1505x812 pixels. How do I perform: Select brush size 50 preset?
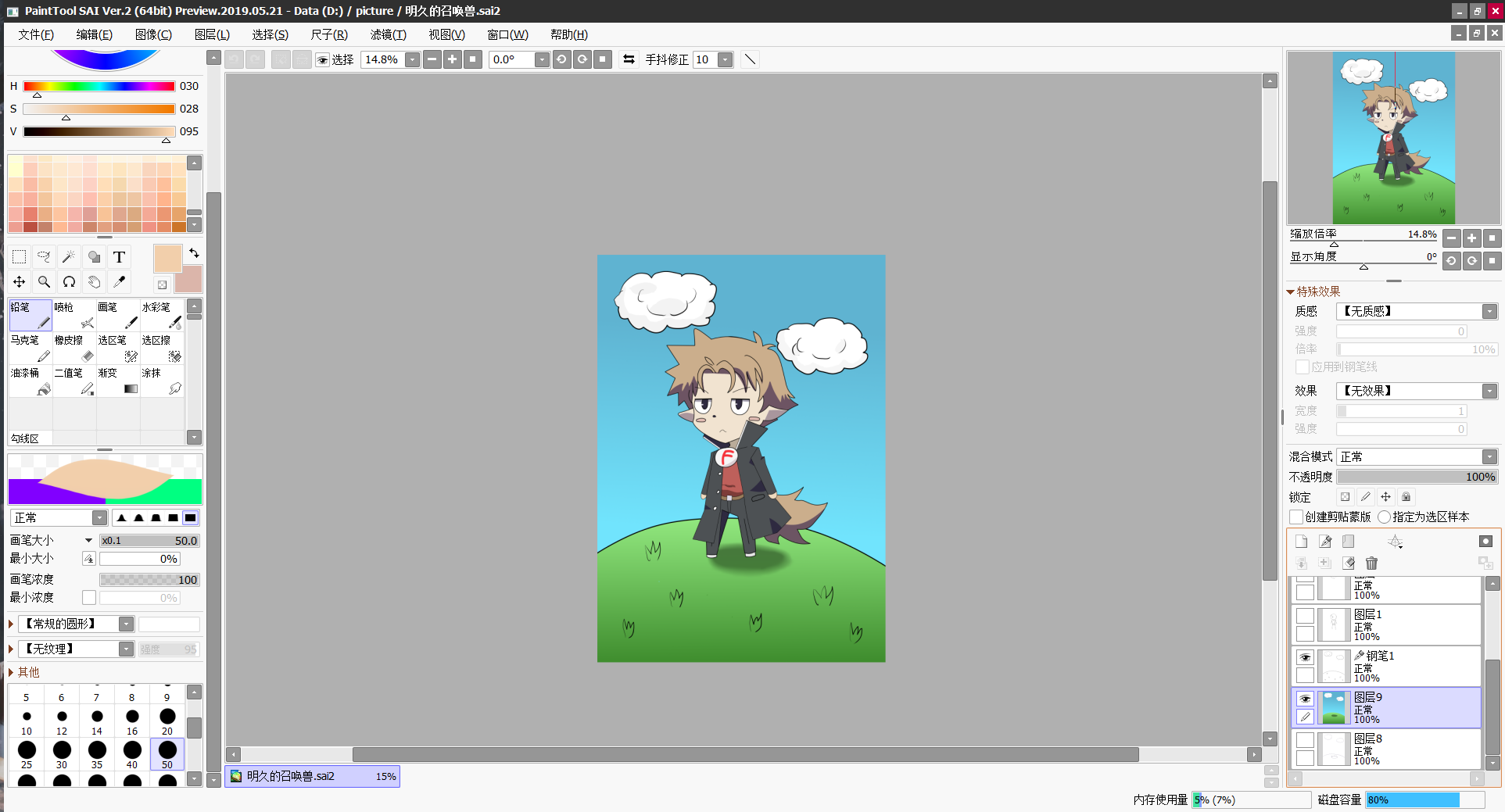pos(167,754)
